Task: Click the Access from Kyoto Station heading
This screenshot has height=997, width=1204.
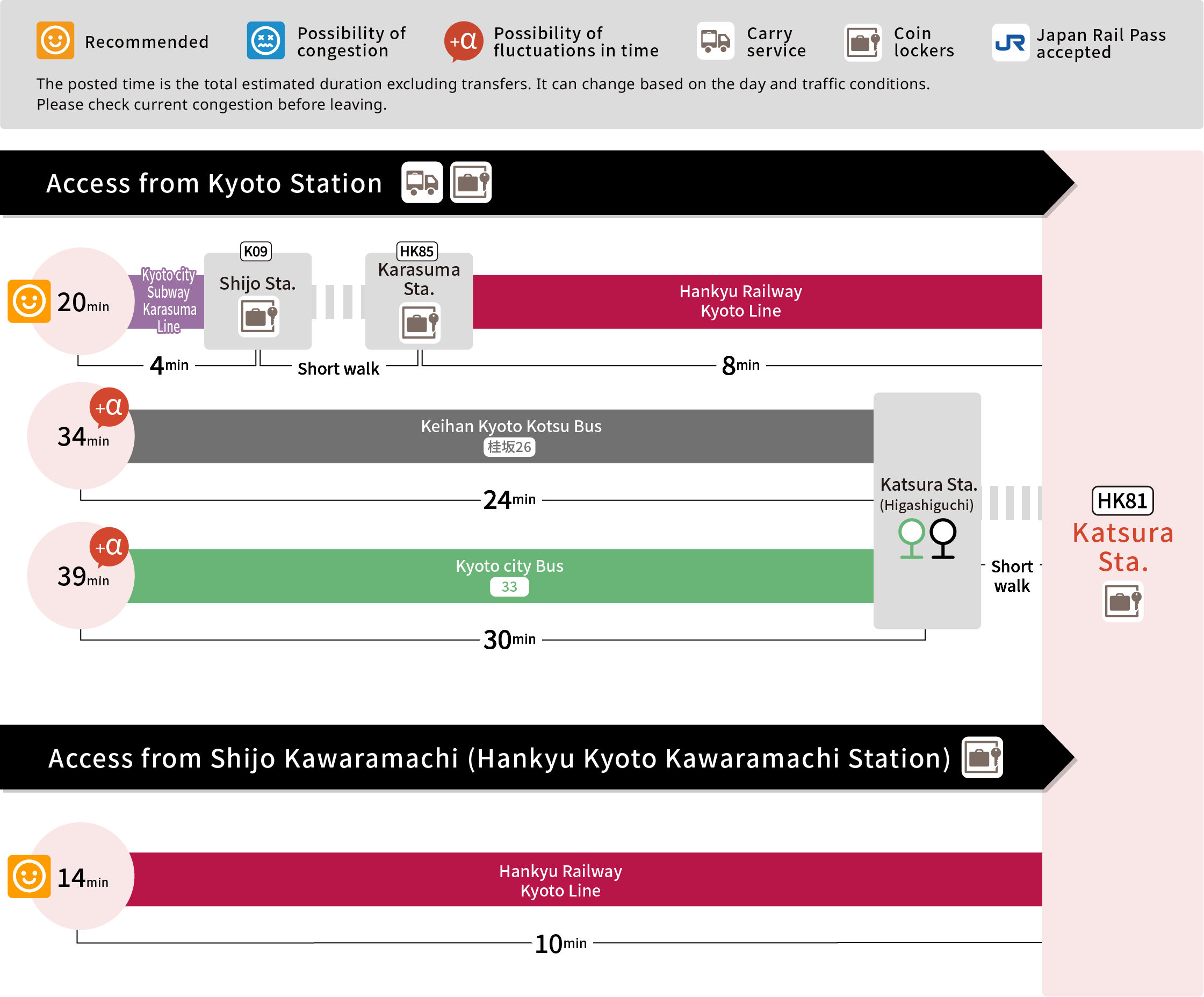Action: [214, 184]
